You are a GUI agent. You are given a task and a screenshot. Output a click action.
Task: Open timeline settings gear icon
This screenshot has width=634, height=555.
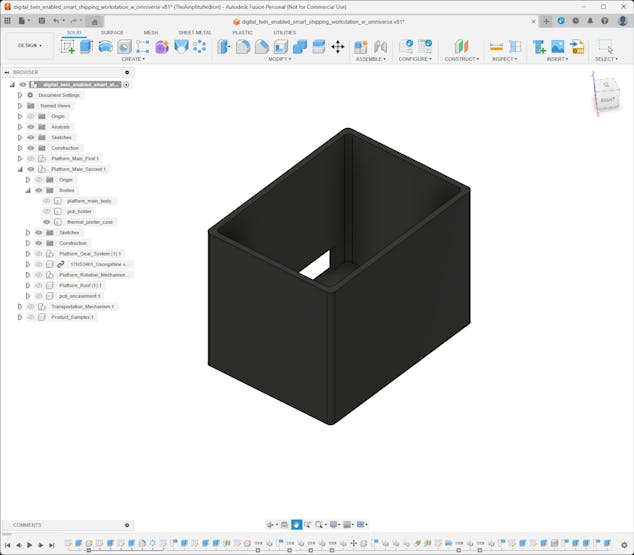(x=626, y=545)
